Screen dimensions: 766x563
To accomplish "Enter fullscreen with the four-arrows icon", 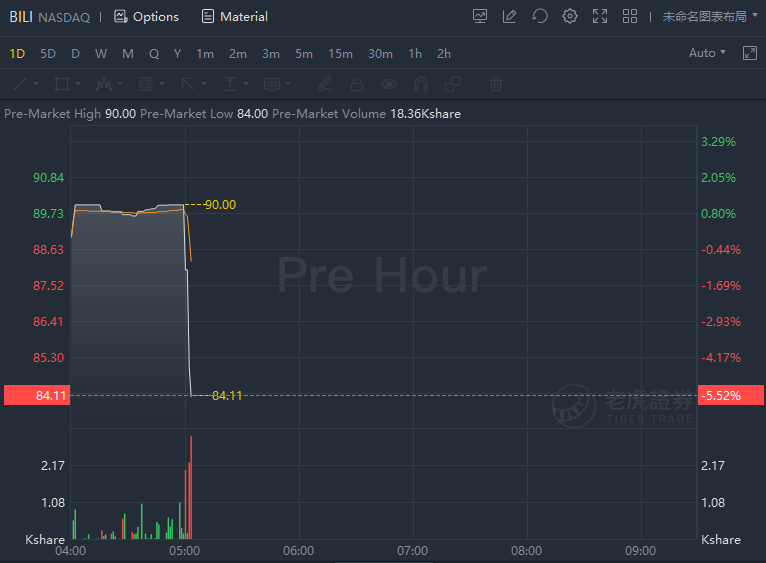I will (x=600, y=17).
